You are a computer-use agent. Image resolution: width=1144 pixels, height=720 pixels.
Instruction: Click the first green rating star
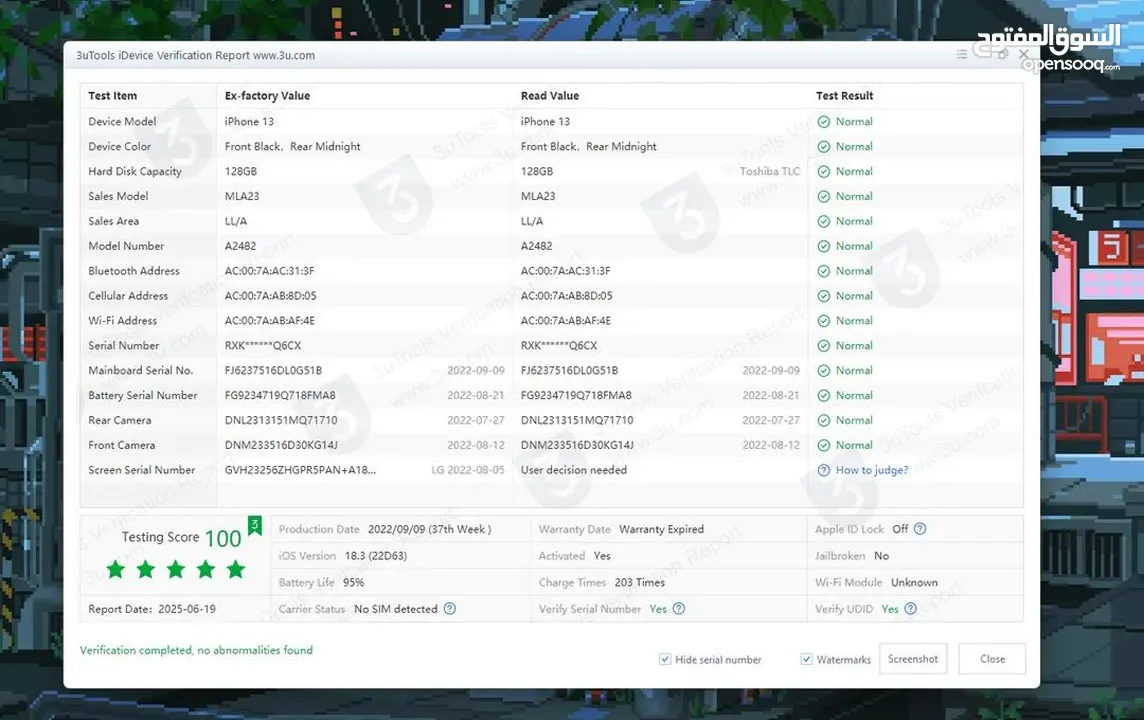click(x=115, y=569)
